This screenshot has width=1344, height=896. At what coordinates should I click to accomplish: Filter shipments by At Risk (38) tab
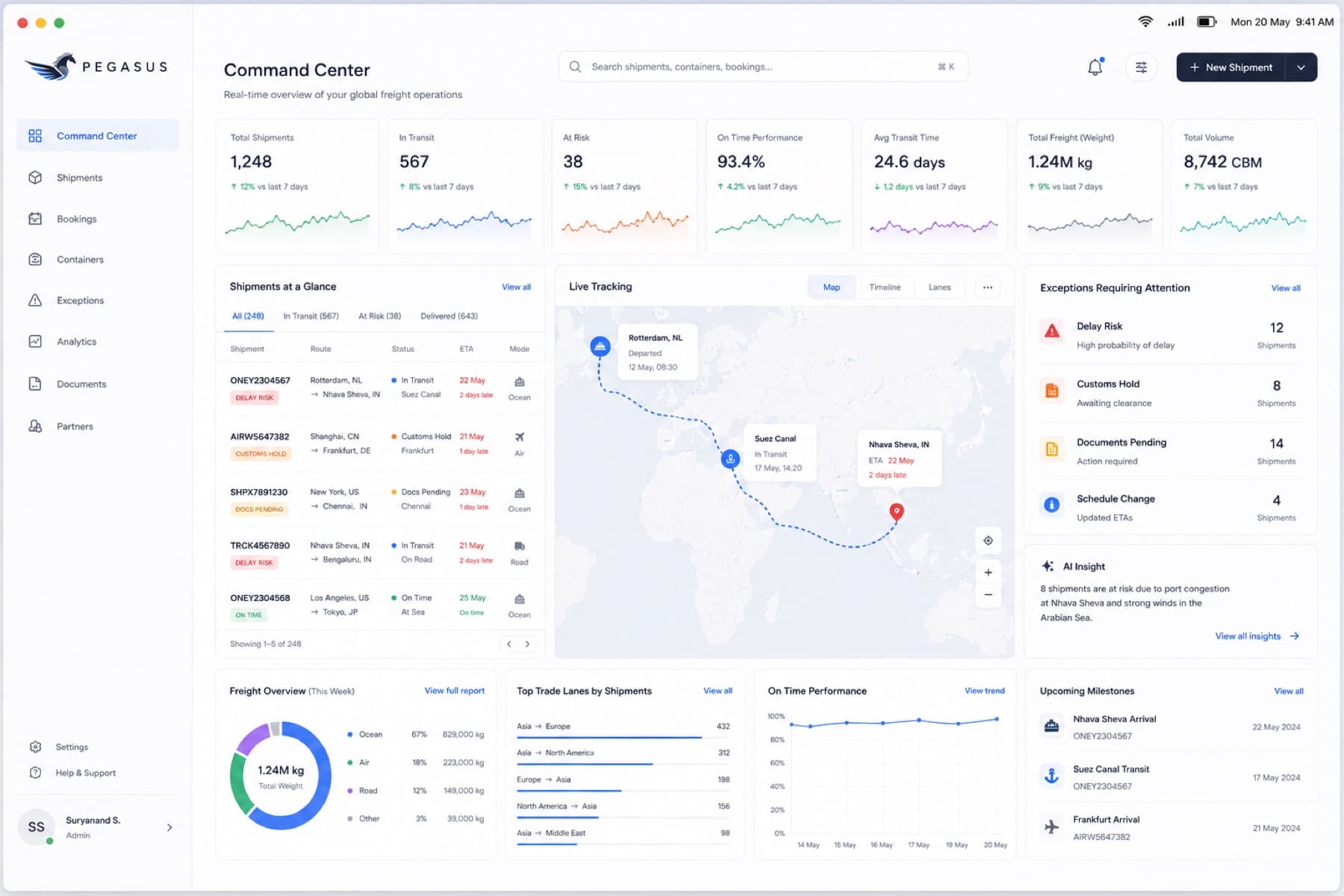(379, 316)
